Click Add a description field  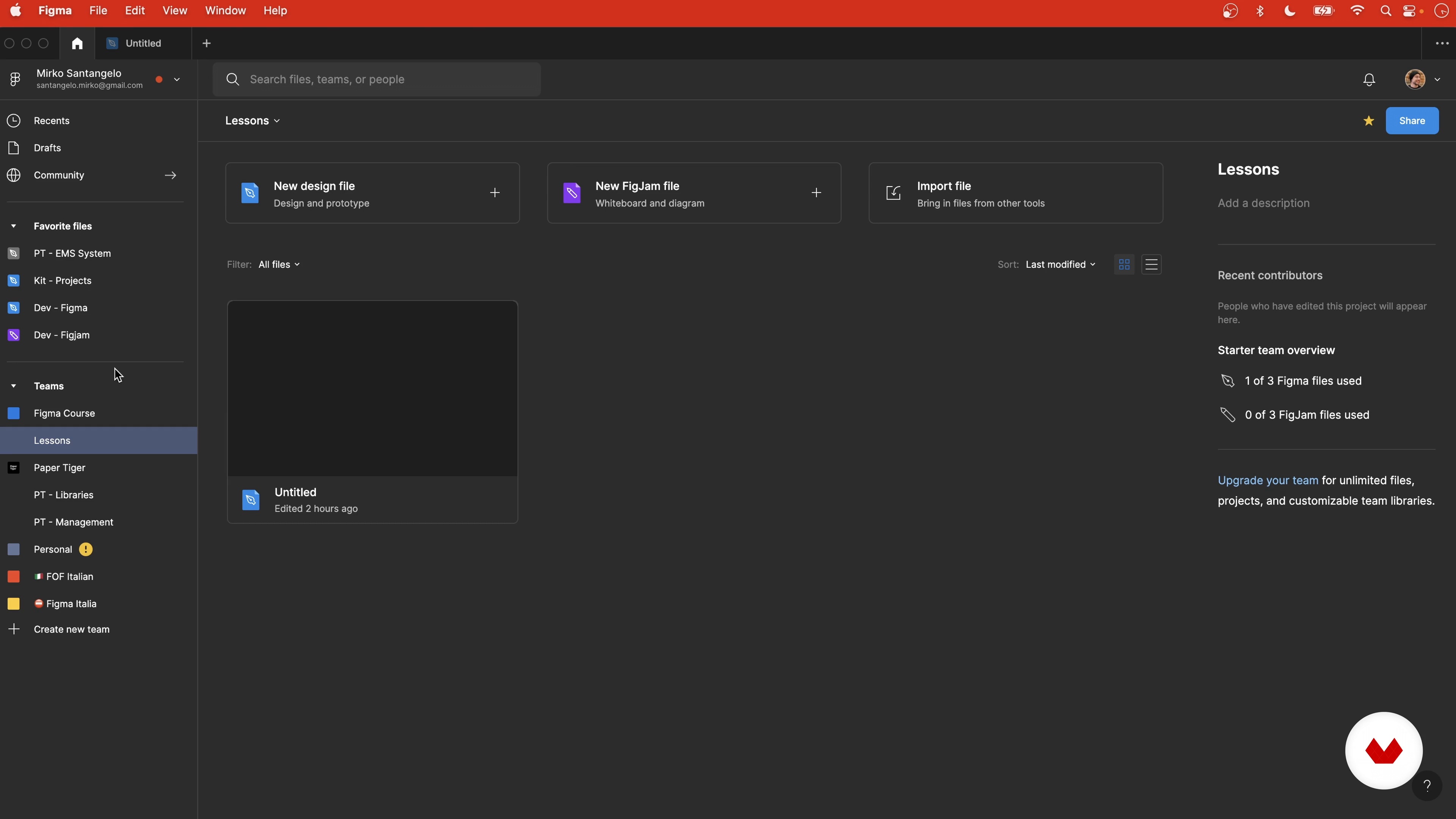[1263, 204]
